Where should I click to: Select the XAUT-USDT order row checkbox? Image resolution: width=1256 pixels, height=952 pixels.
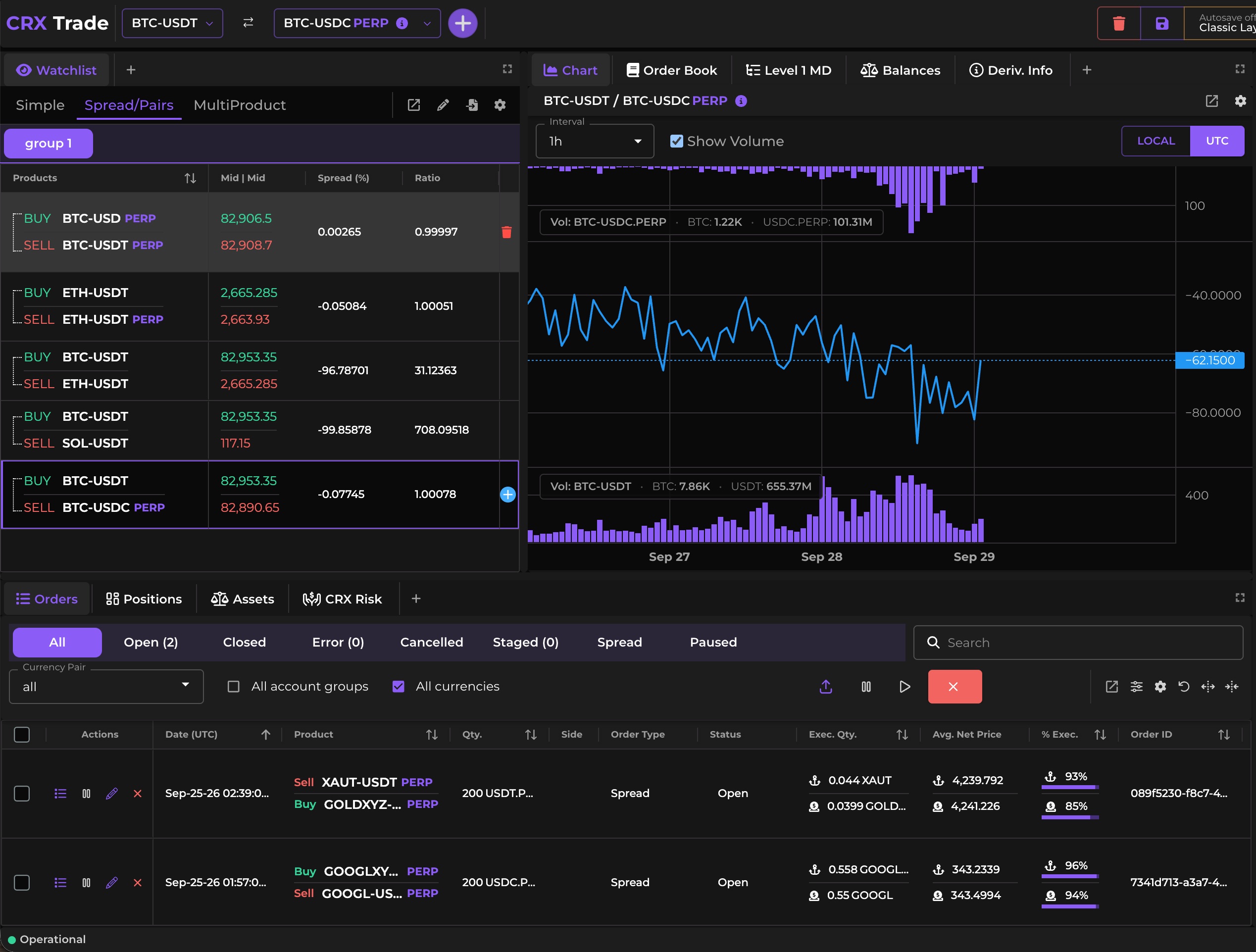[x=22, y=793]
